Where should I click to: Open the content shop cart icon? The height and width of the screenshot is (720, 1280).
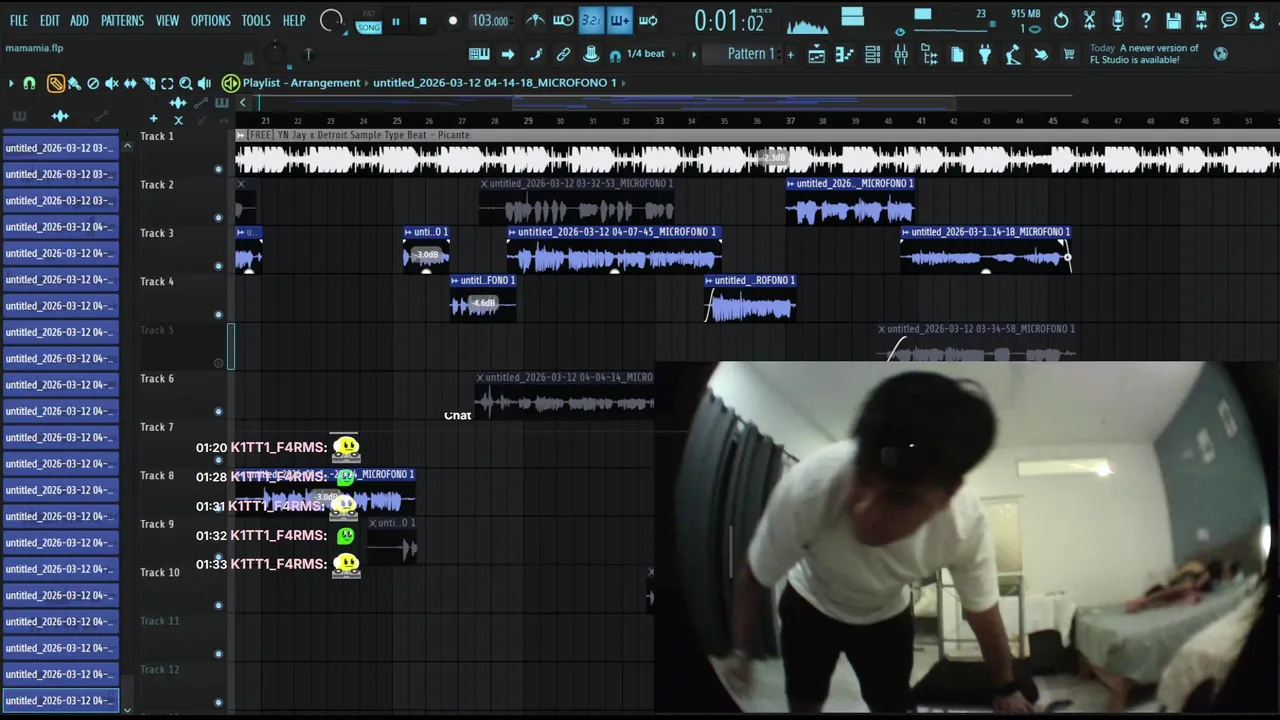(1068, 55)
